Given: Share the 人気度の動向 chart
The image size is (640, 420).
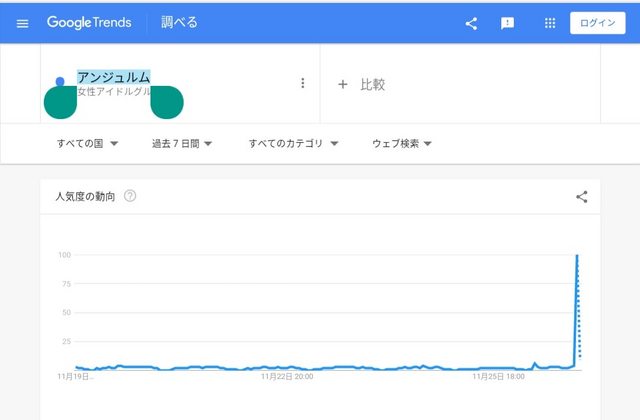Looking at the screenshot, I should [x=582, y=197].
